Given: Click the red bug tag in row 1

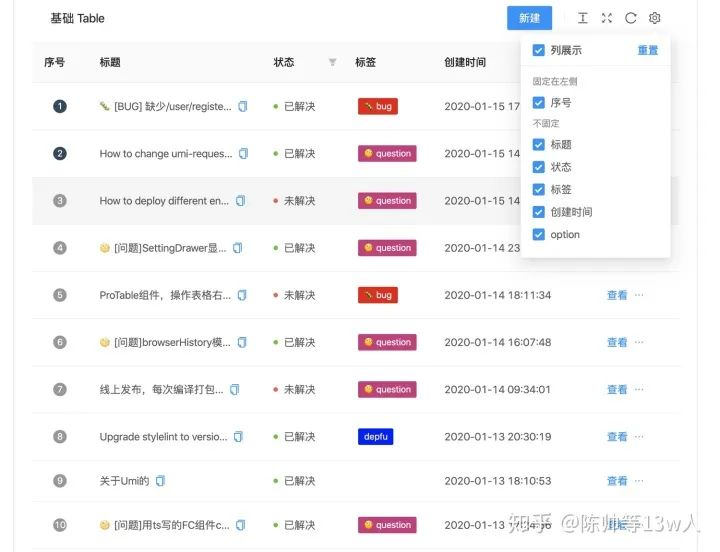Looking at the screenshot, I should pyautogui.click(x=378, y=107).
